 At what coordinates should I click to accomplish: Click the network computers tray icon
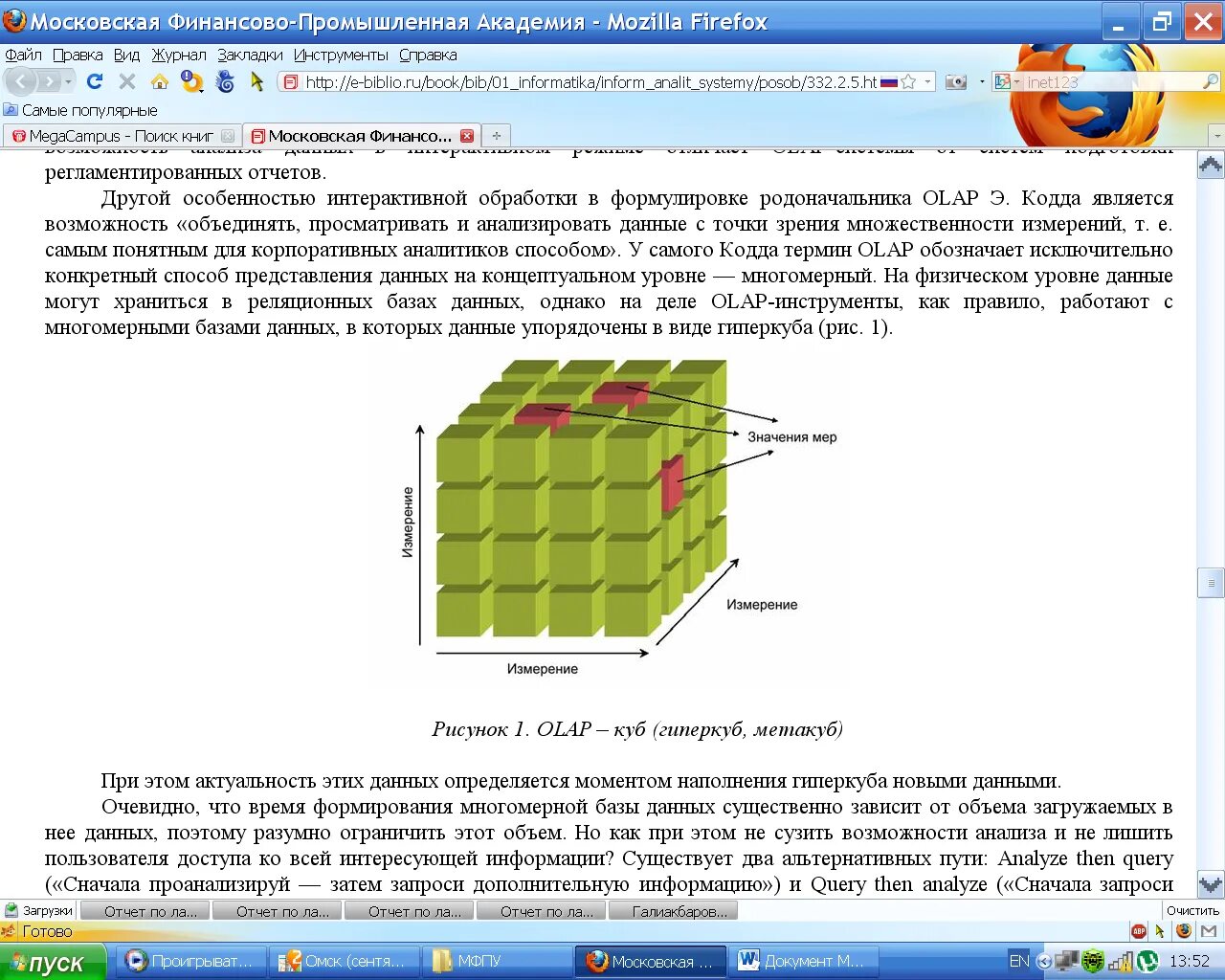point(1067,961)
